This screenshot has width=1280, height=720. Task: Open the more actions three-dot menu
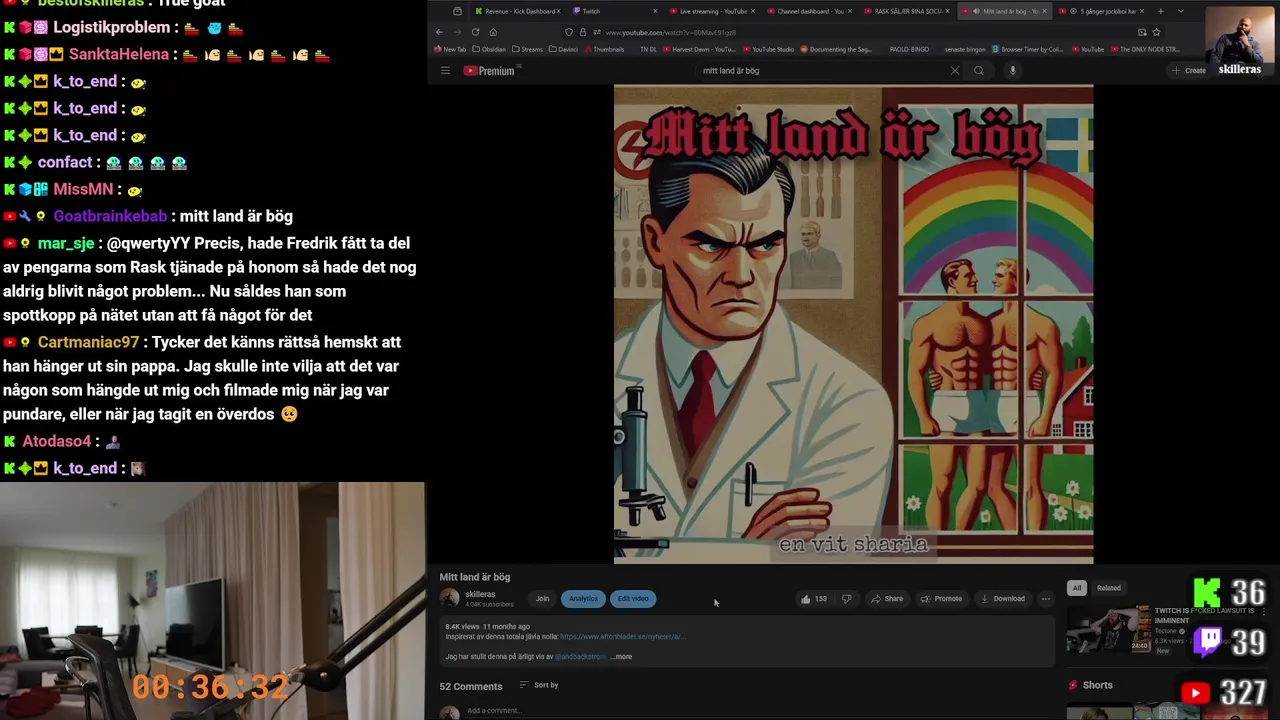coord(1046,599)
